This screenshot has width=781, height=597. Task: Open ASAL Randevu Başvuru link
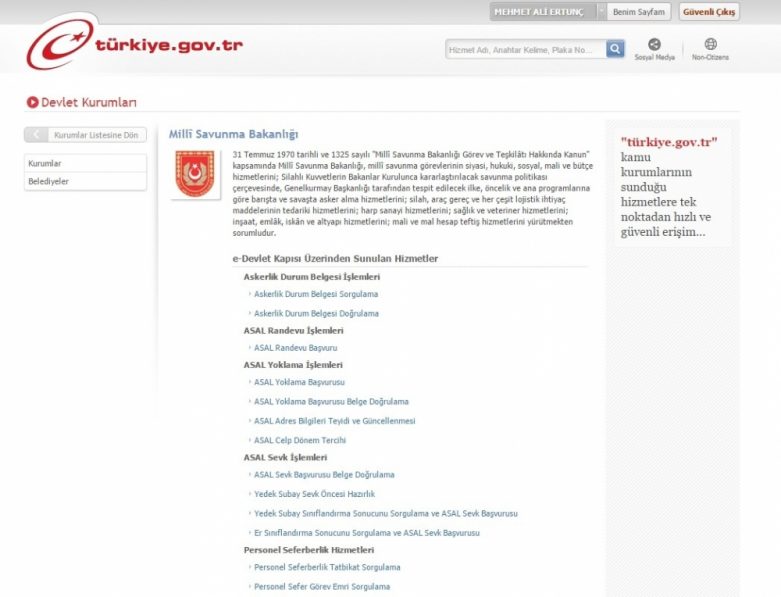coord(295,348)
